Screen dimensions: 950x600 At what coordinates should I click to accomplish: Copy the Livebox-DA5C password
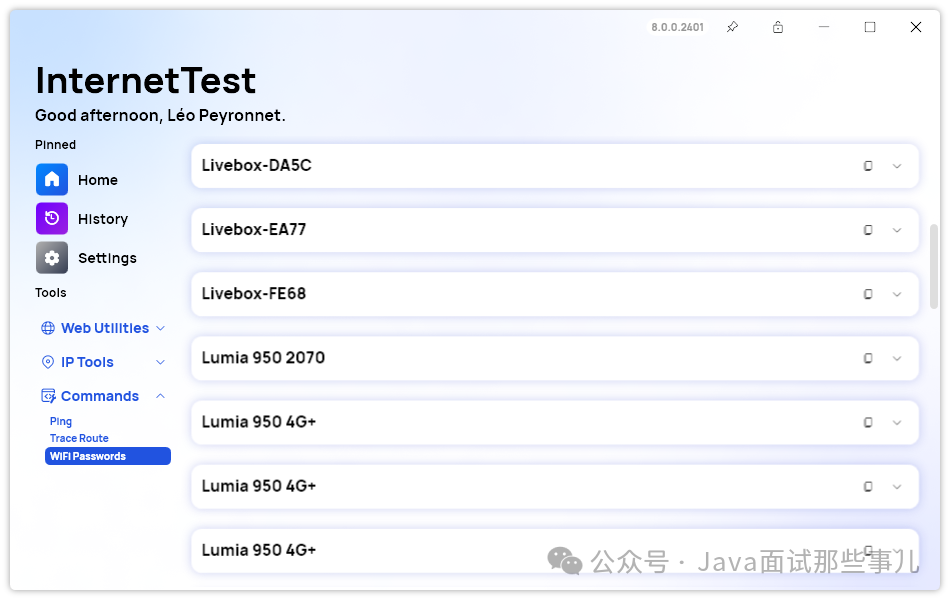coord(868,166)
